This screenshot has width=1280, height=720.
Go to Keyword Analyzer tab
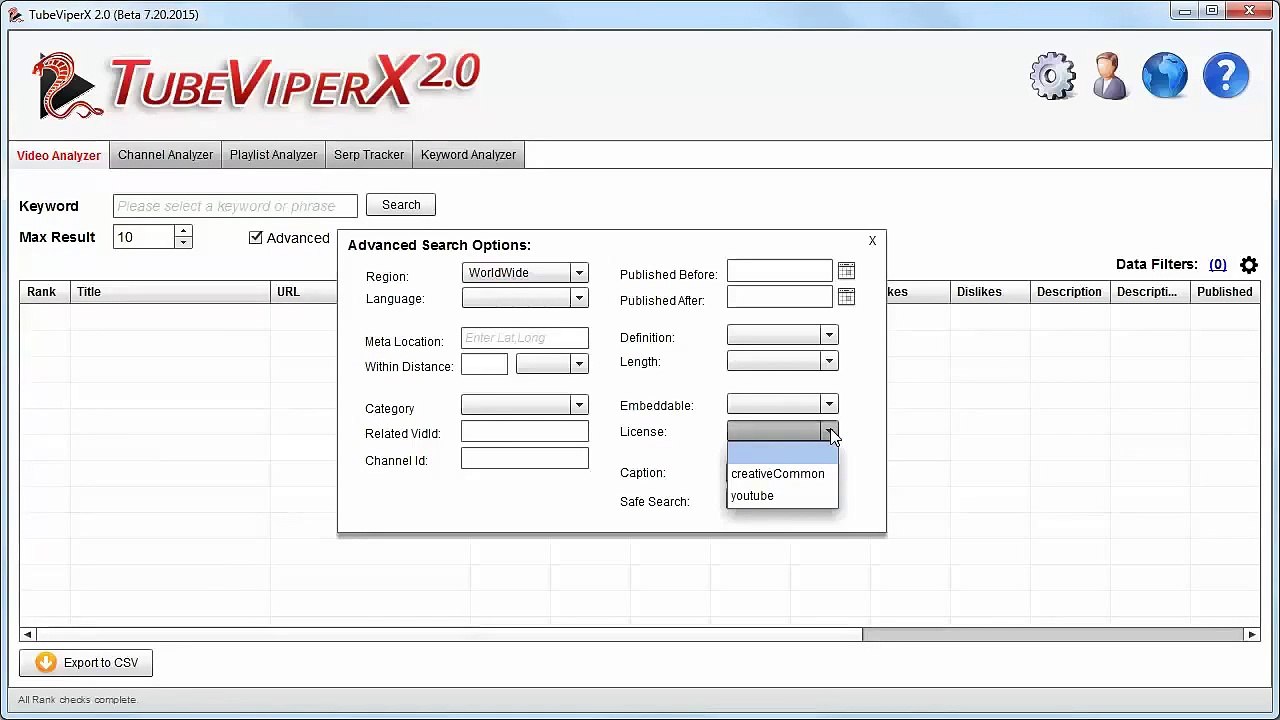pos(468,155)
